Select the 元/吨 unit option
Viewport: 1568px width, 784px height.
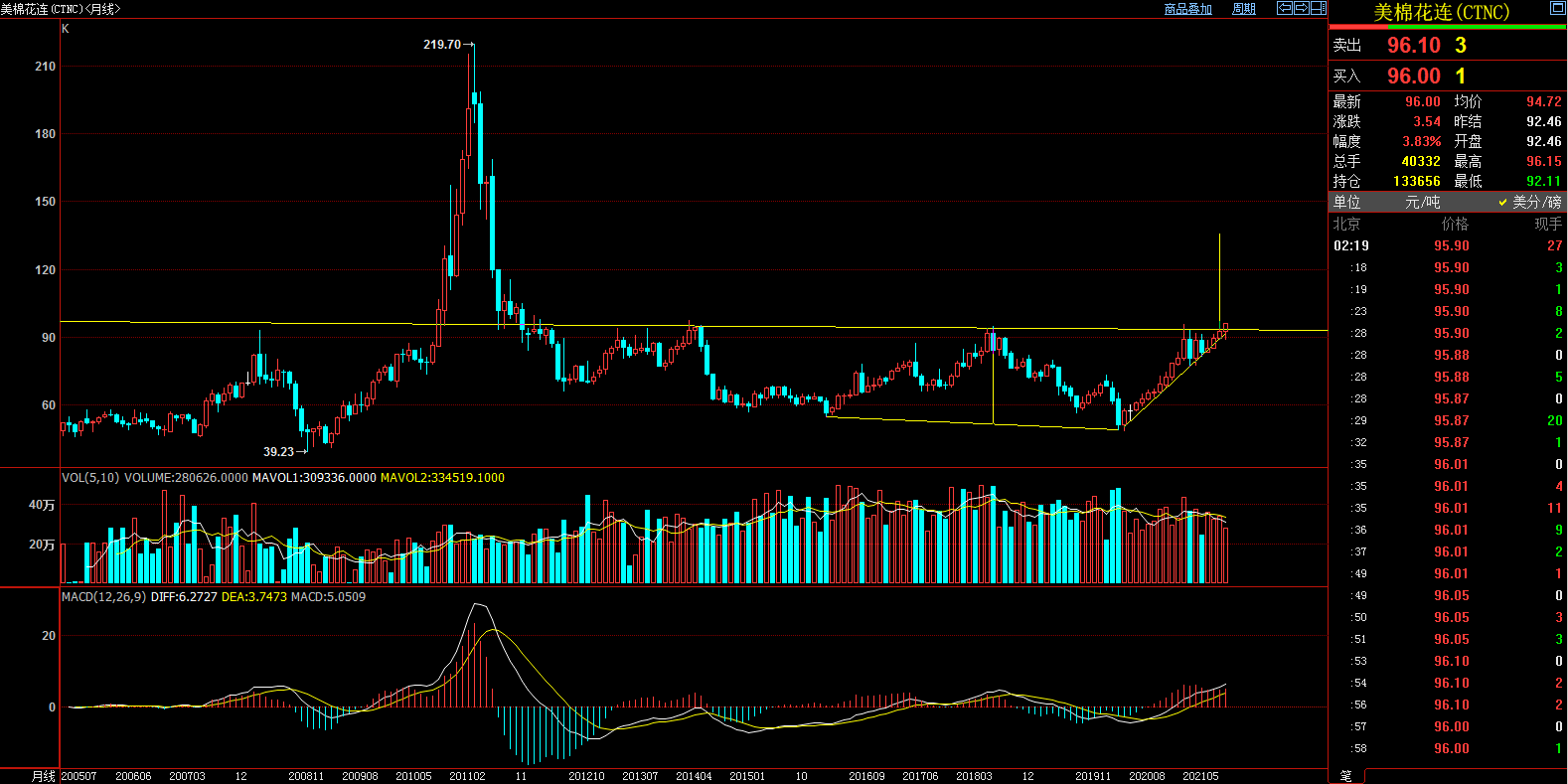pyautogui.click(x=1422, y=202)
